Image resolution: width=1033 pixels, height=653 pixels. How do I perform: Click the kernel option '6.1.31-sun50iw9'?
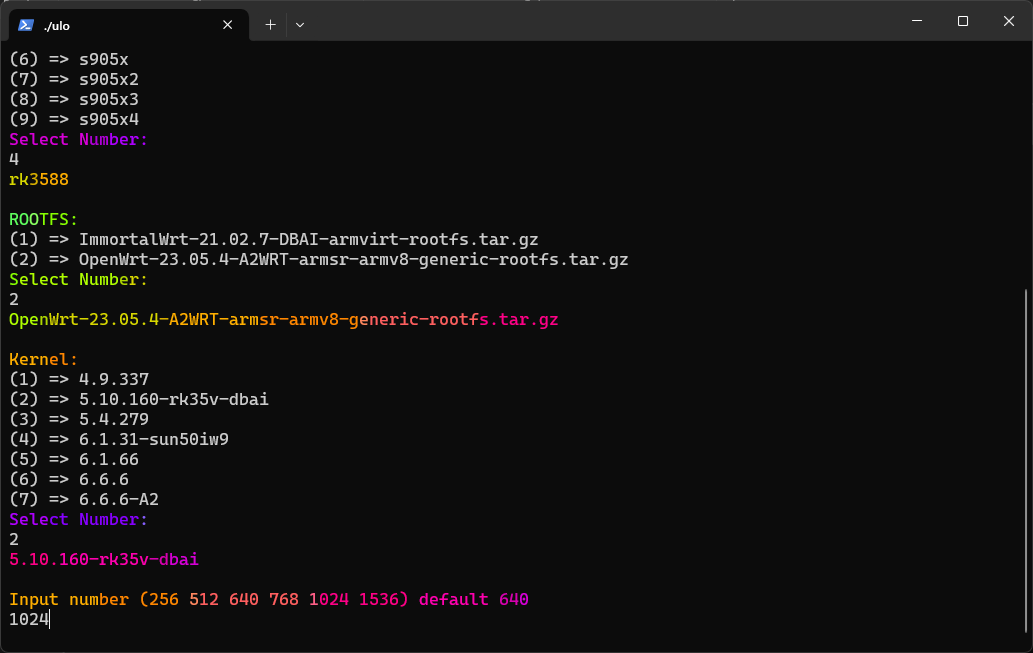click(119, 440)
